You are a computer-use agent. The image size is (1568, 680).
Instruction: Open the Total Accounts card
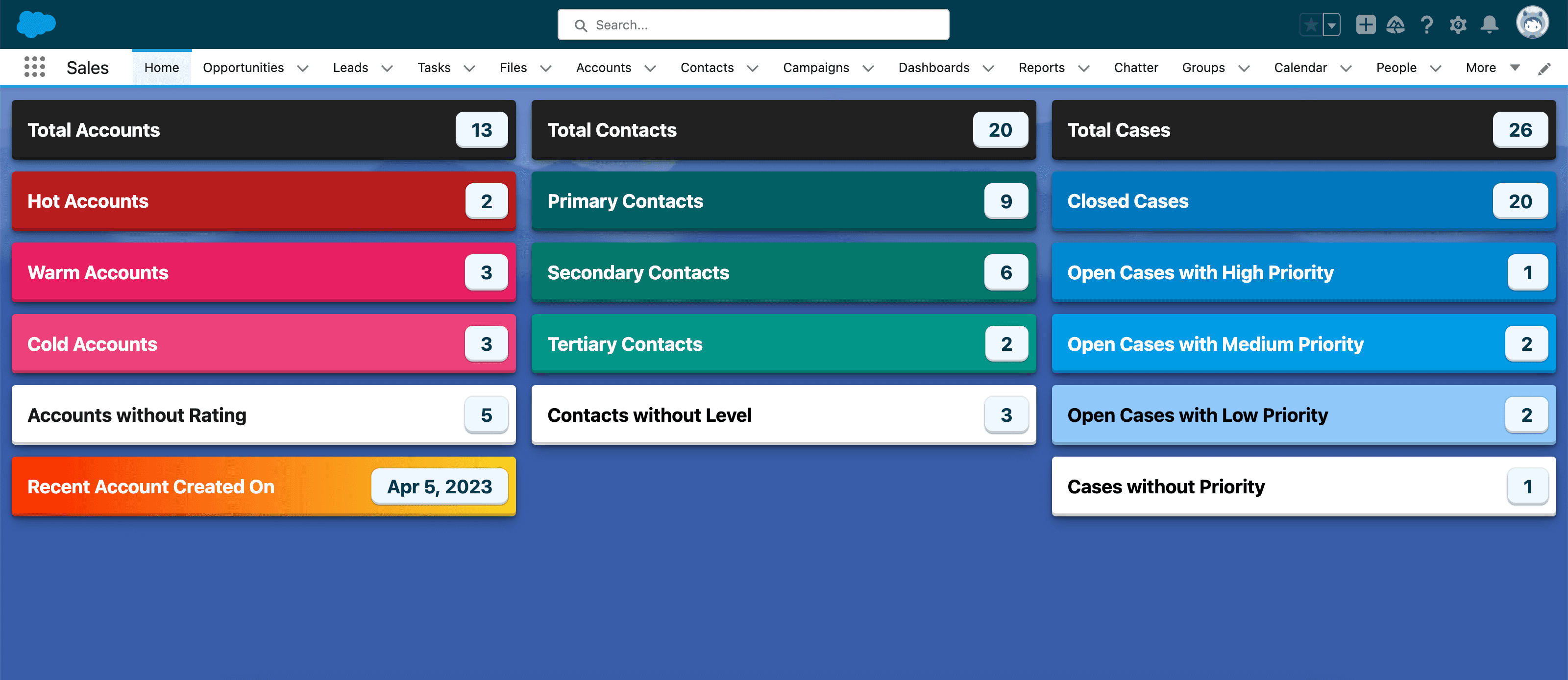264,130
